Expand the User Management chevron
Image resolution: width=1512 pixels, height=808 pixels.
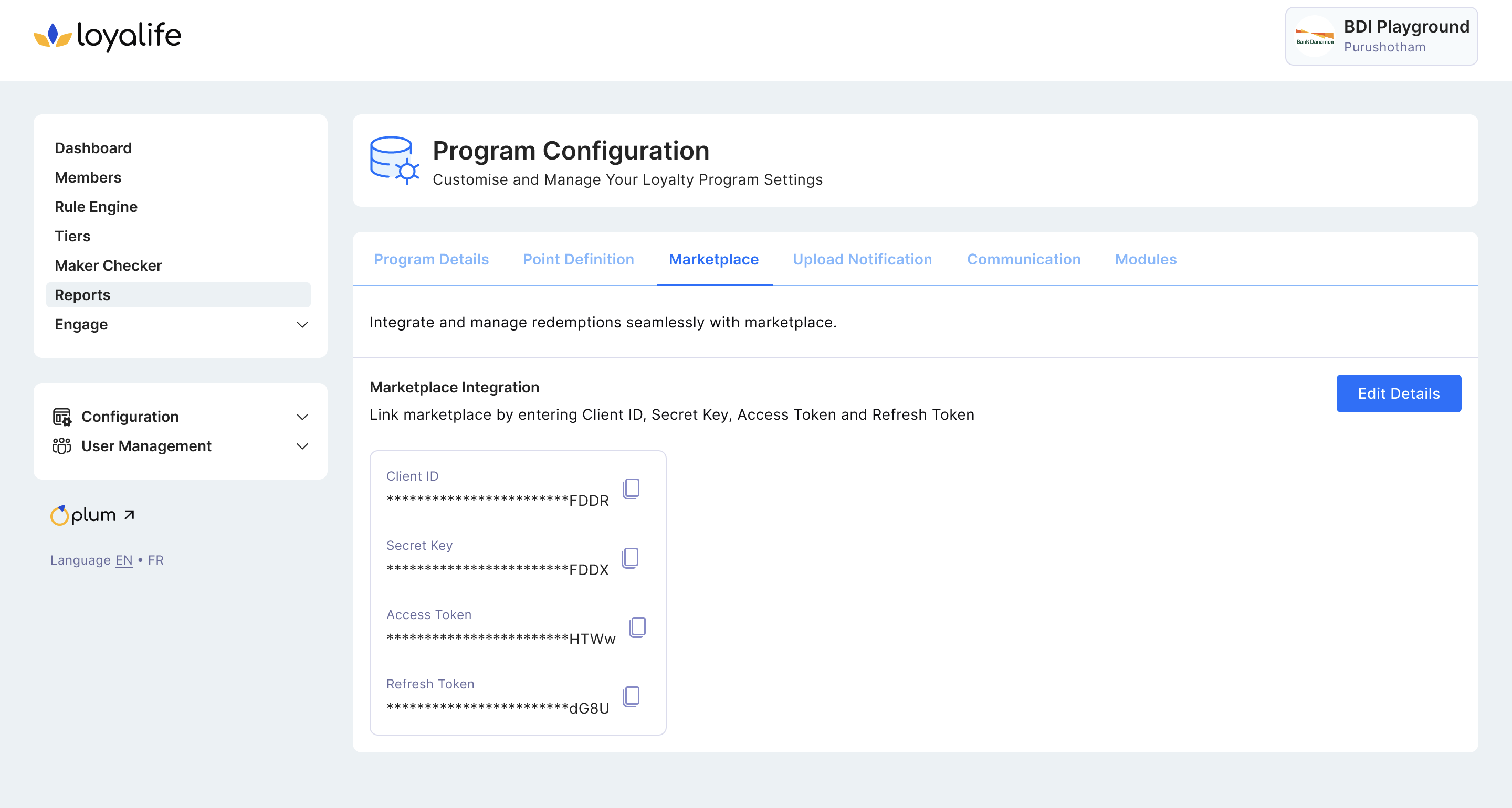(x=302, y=446)
